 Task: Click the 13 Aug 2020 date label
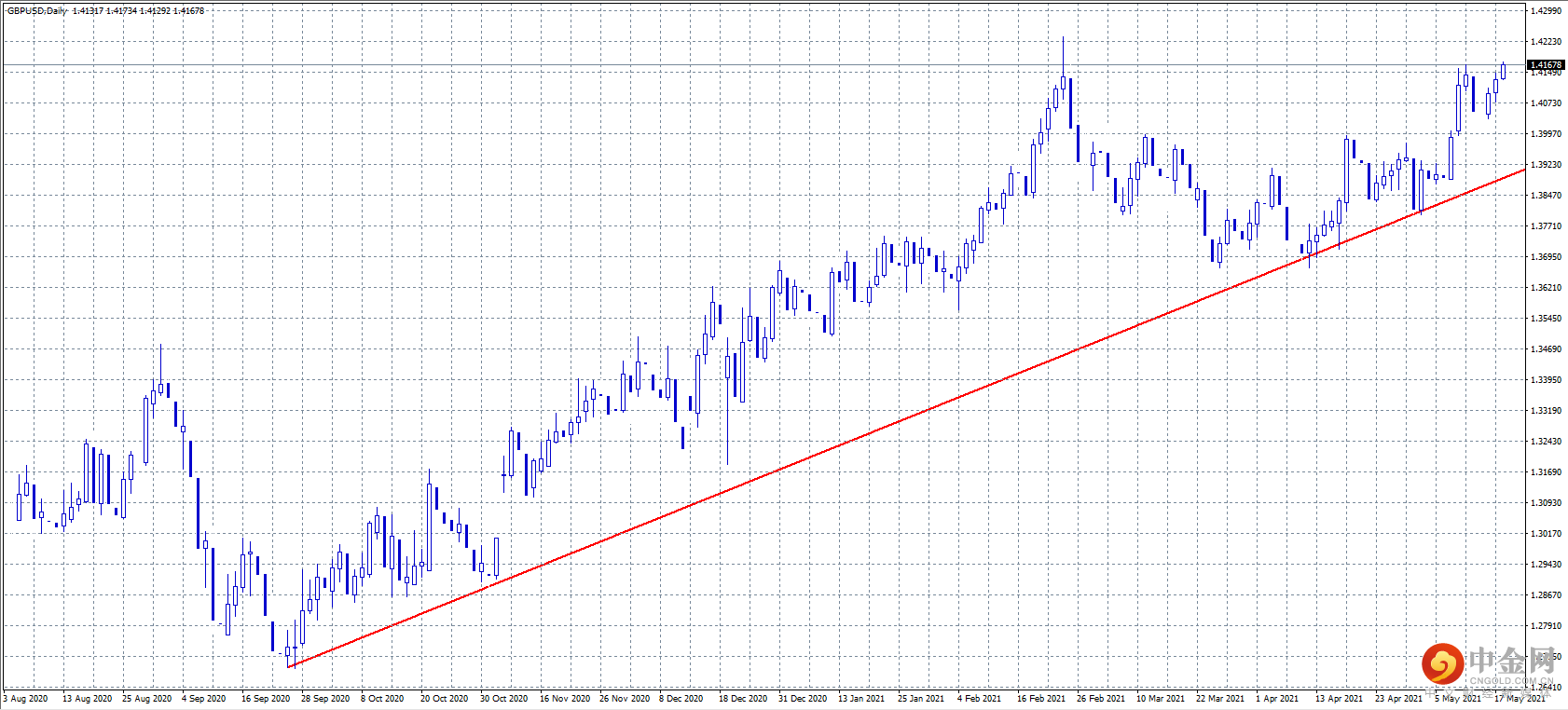[x=87, y=699]
